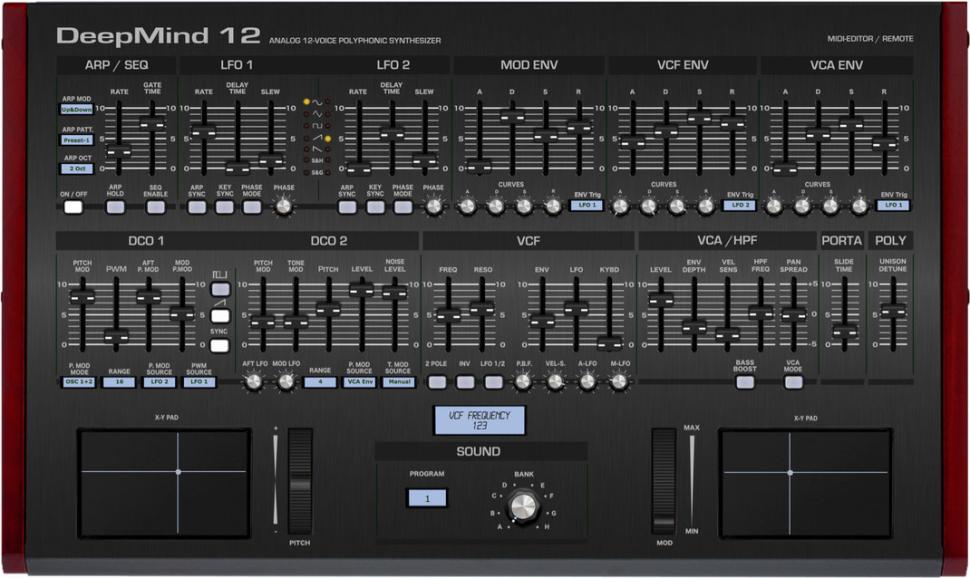Click the DCO 2 AFT LFO knob
The image size is (970, 578).
254,381
